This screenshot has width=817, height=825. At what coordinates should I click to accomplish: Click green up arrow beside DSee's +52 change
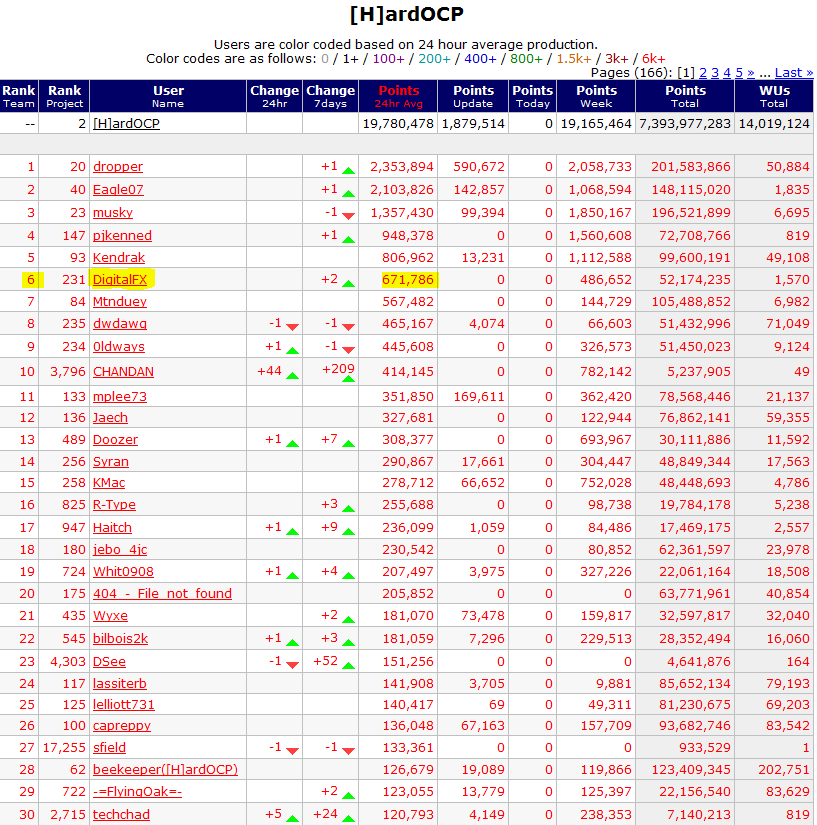tap(348, 666)
